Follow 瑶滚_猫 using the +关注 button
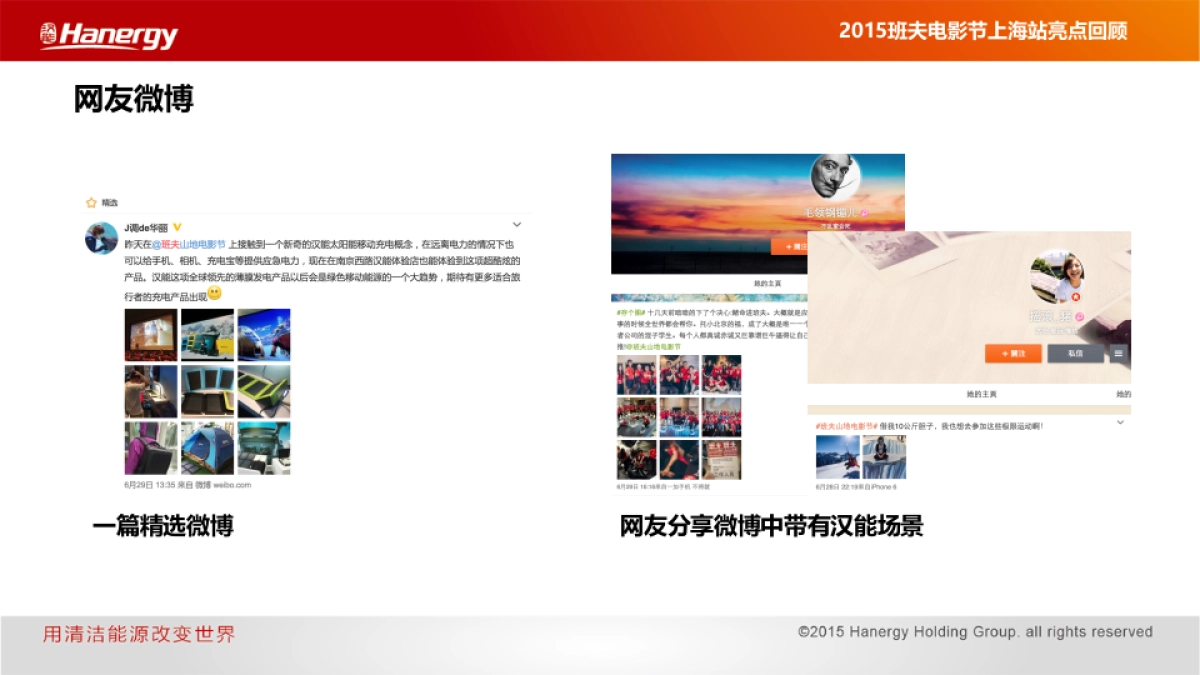Image resolution: width=1200 pixels, height=675 pixels. (1014, 354)
